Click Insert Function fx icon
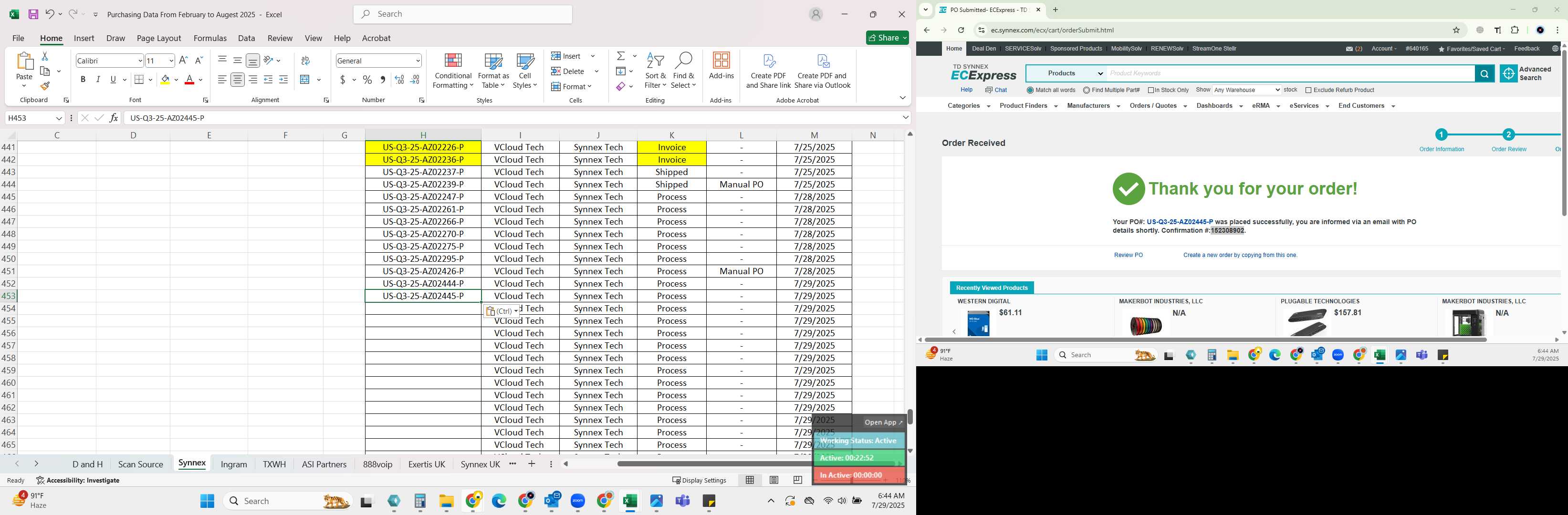Image resolution: width=1568 pixels, height=515 pixels. [x=114, y=118]
